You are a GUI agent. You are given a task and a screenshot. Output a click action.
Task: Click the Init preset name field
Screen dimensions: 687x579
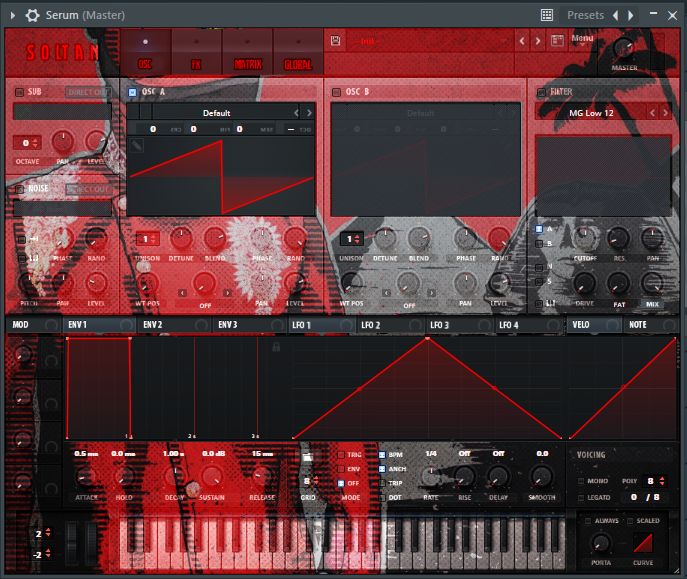pos(429,41)
